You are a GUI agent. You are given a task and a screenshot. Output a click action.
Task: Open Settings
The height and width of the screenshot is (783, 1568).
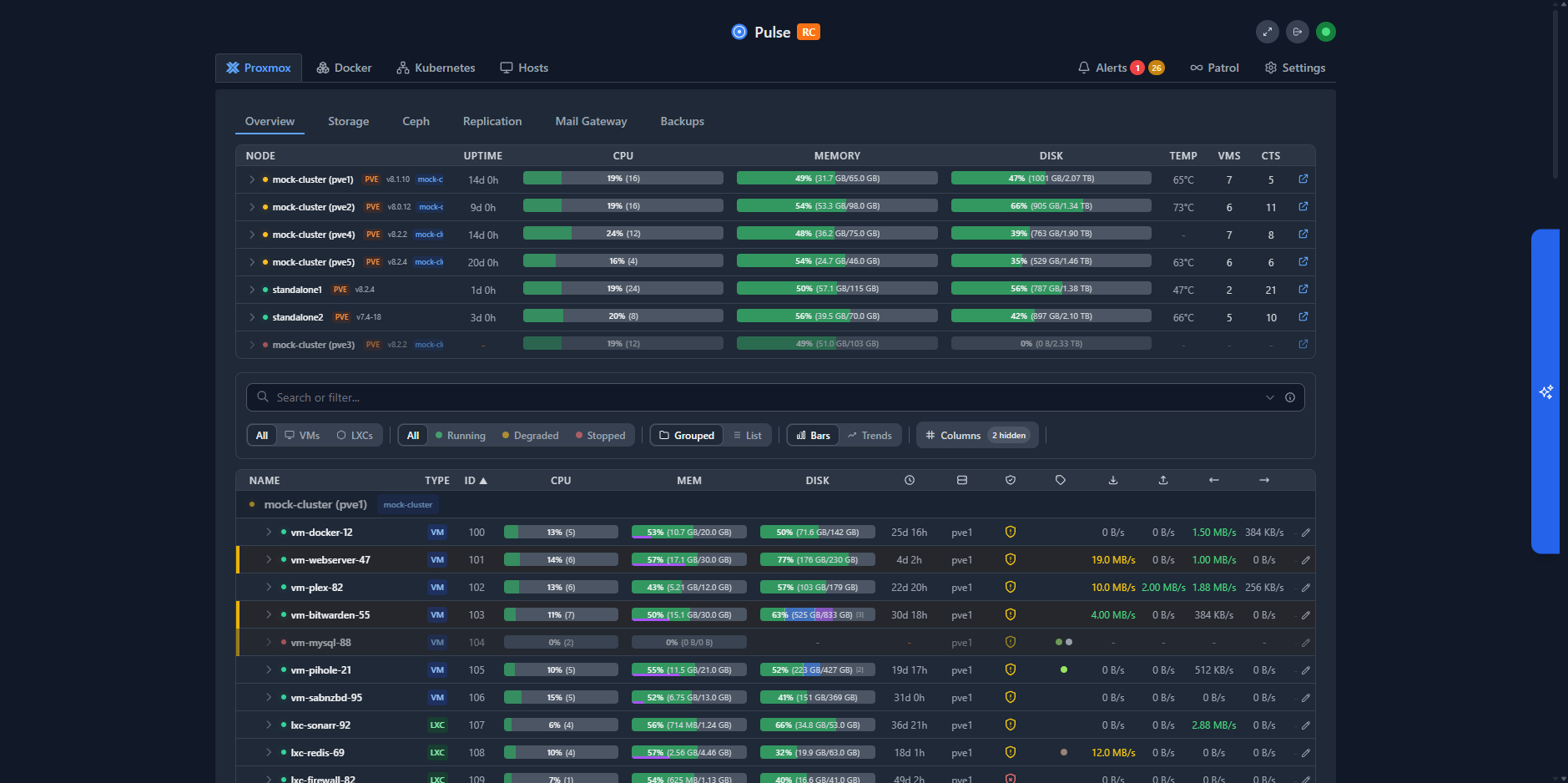tap(1295, 68)
